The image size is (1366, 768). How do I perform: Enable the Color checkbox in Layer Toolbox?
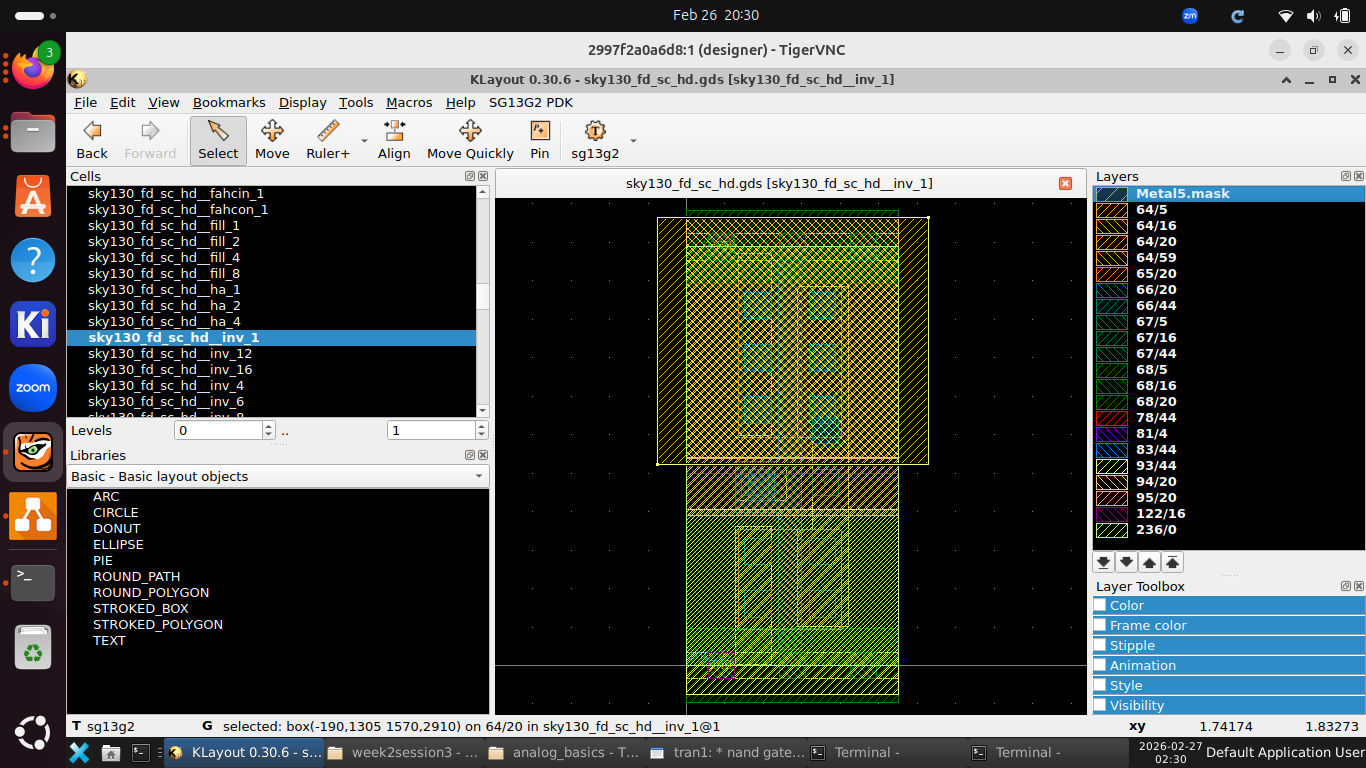(x=1100, y=605)
